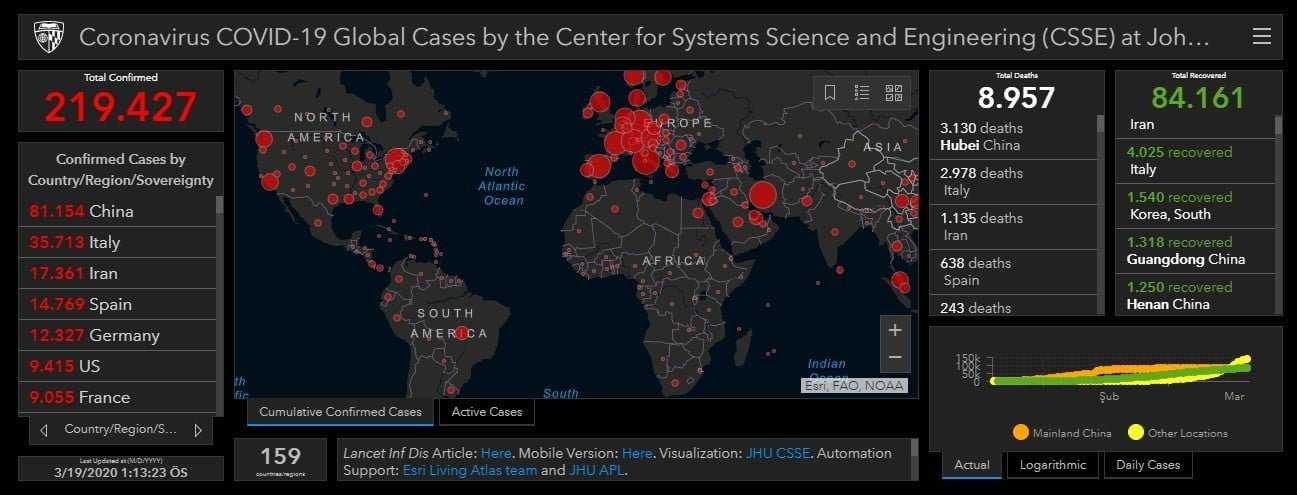Image resolution: width=1297 pixels, height=495 pixels.
Task: Select 17.361 Iran in country list
Action: pos(116,273)
